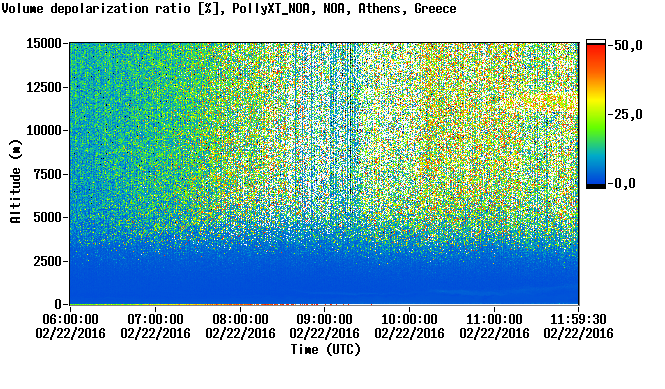Click the 2500 altitude tick label
The width and height of the screenshot is (665, 389).
click(x=48, y=261)
